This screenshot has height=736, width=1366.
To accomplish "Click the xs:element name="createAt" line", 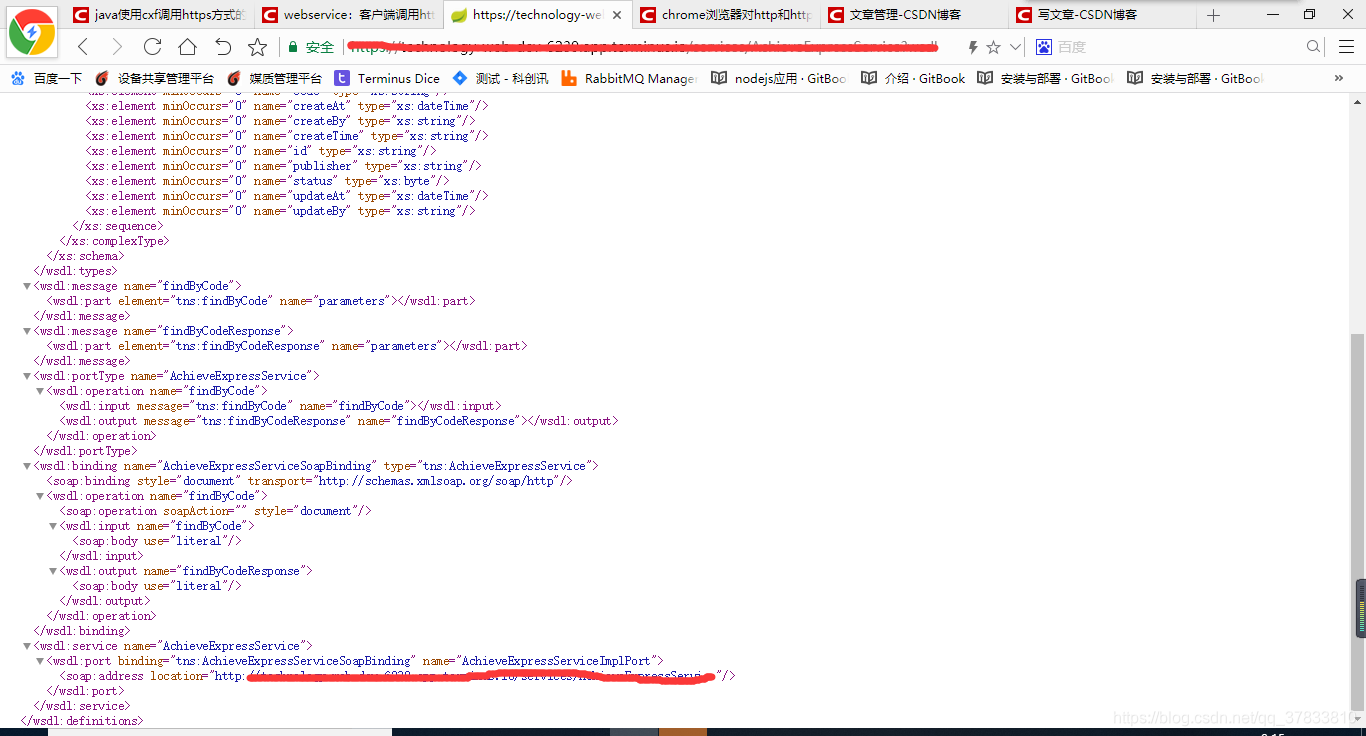I will pyautogui.click(x=287, y=106).
